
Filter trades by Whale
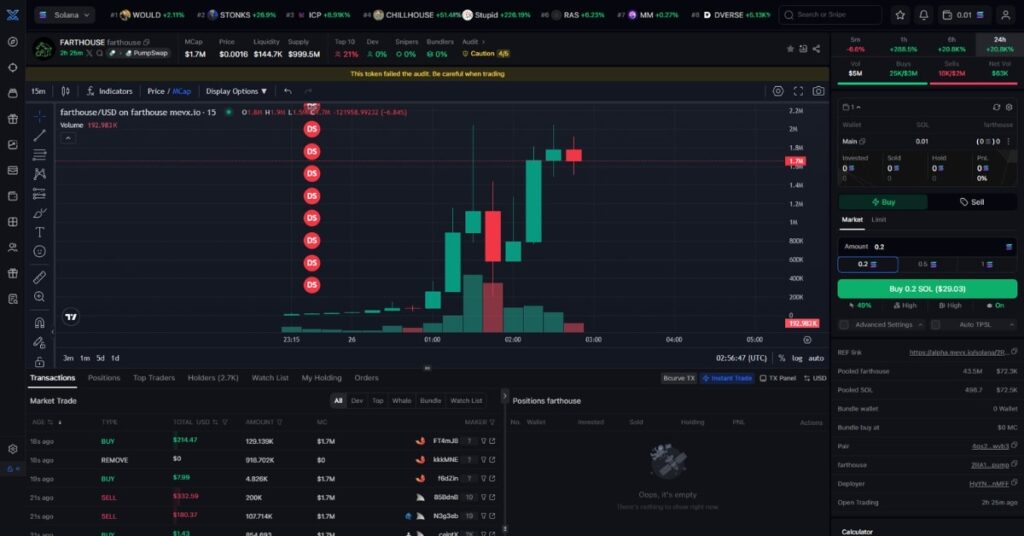[x=402, y=401]
